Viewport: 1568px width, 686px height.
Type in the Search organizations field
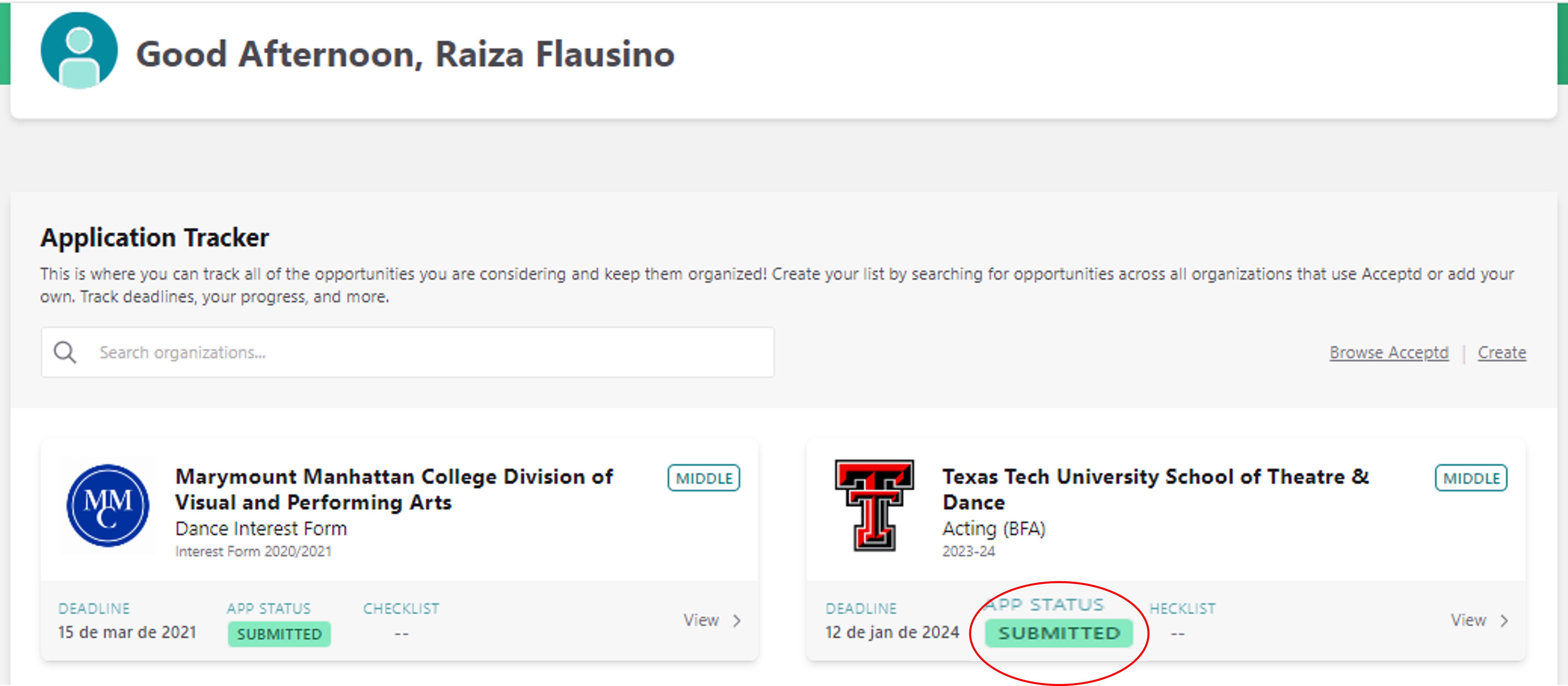[x=426, y=353]
